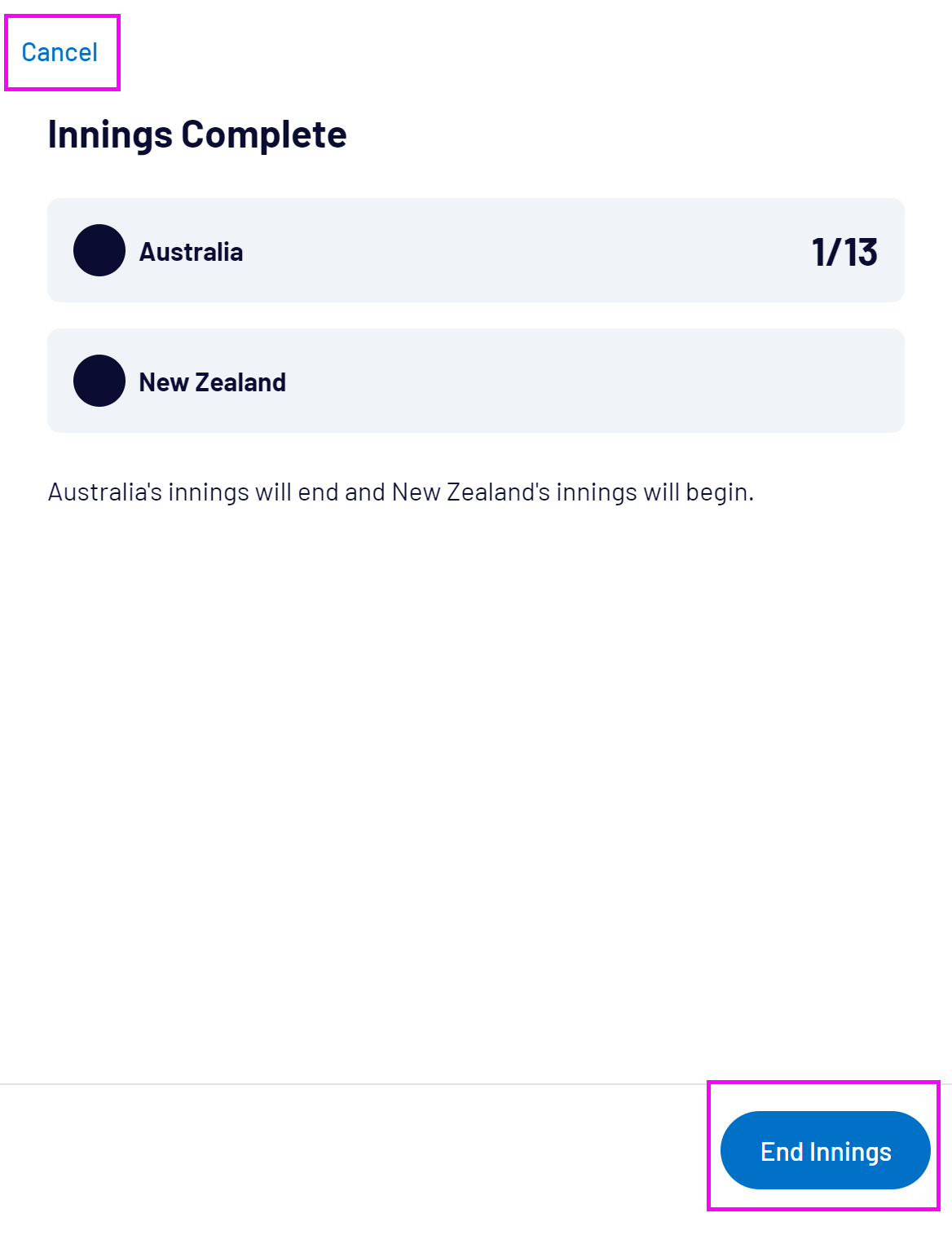Click the gap between the two team cards
Viewport: 952px width, 1235px height.
point(476,315)
